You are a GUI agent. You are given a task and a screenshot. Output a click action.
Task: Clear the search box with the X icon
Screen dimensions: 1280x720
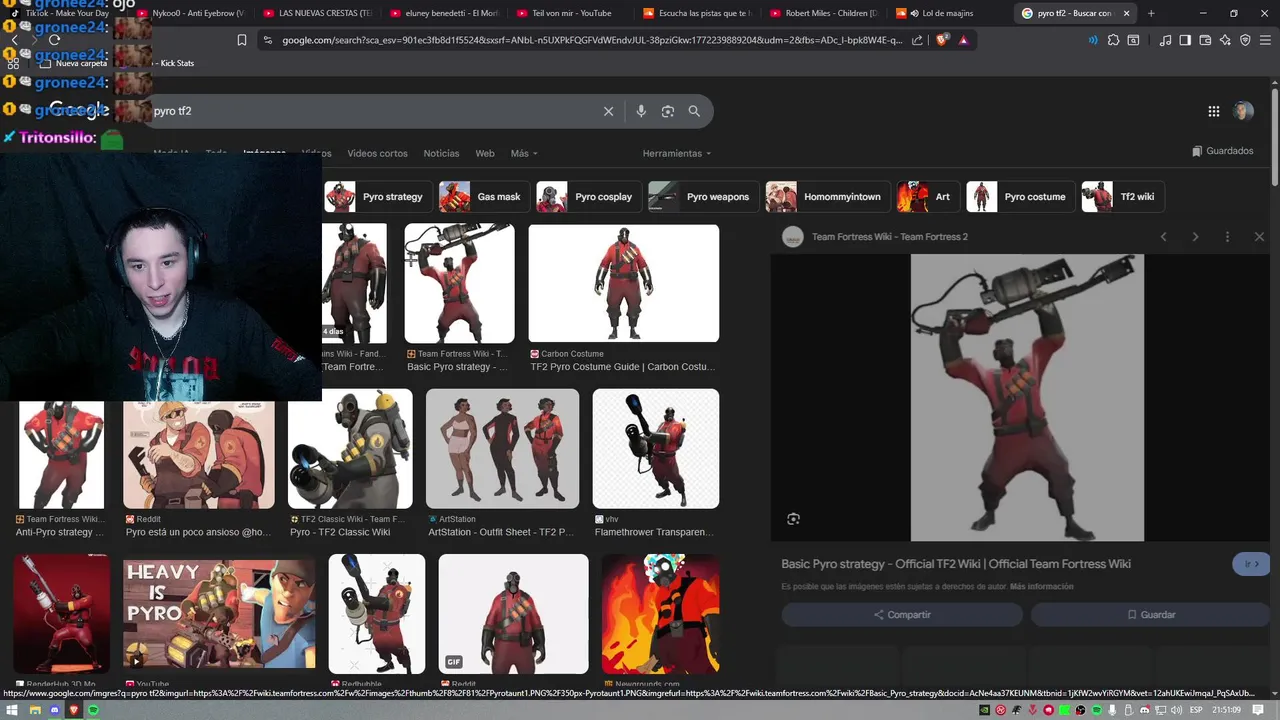pos(608,111)
